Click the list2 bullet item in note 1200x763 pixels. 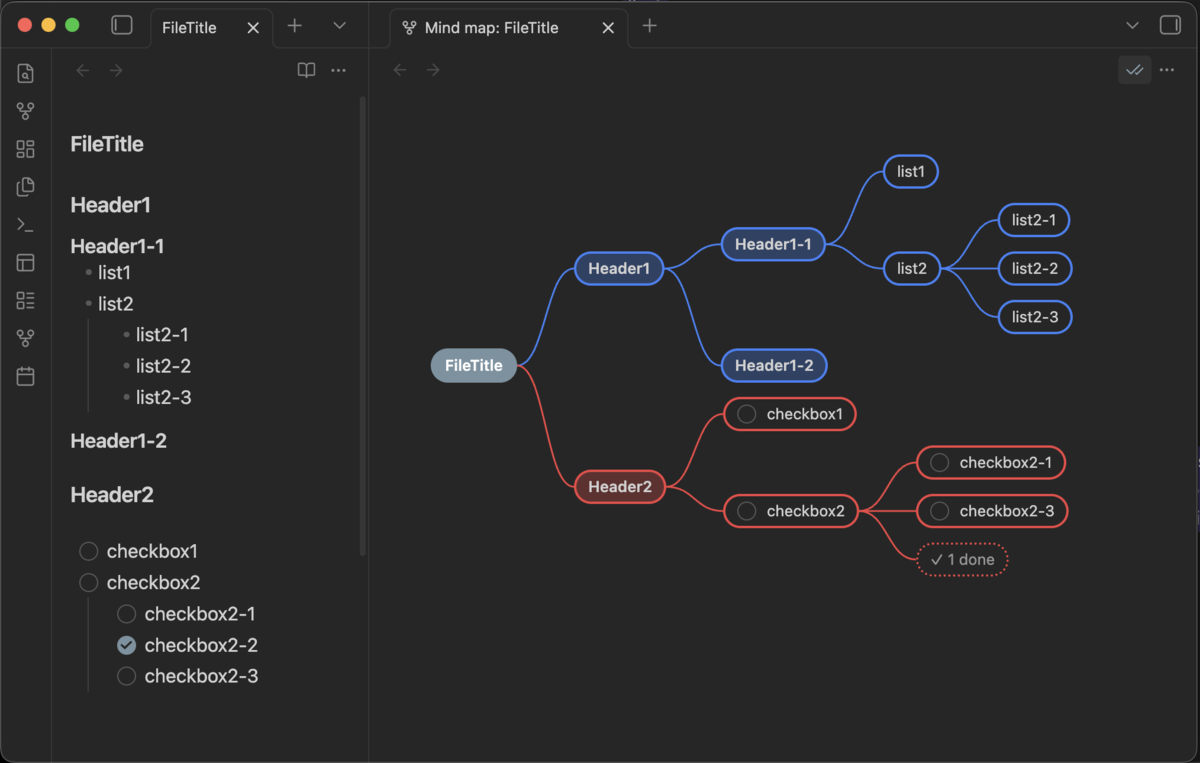tap(116, 304)
